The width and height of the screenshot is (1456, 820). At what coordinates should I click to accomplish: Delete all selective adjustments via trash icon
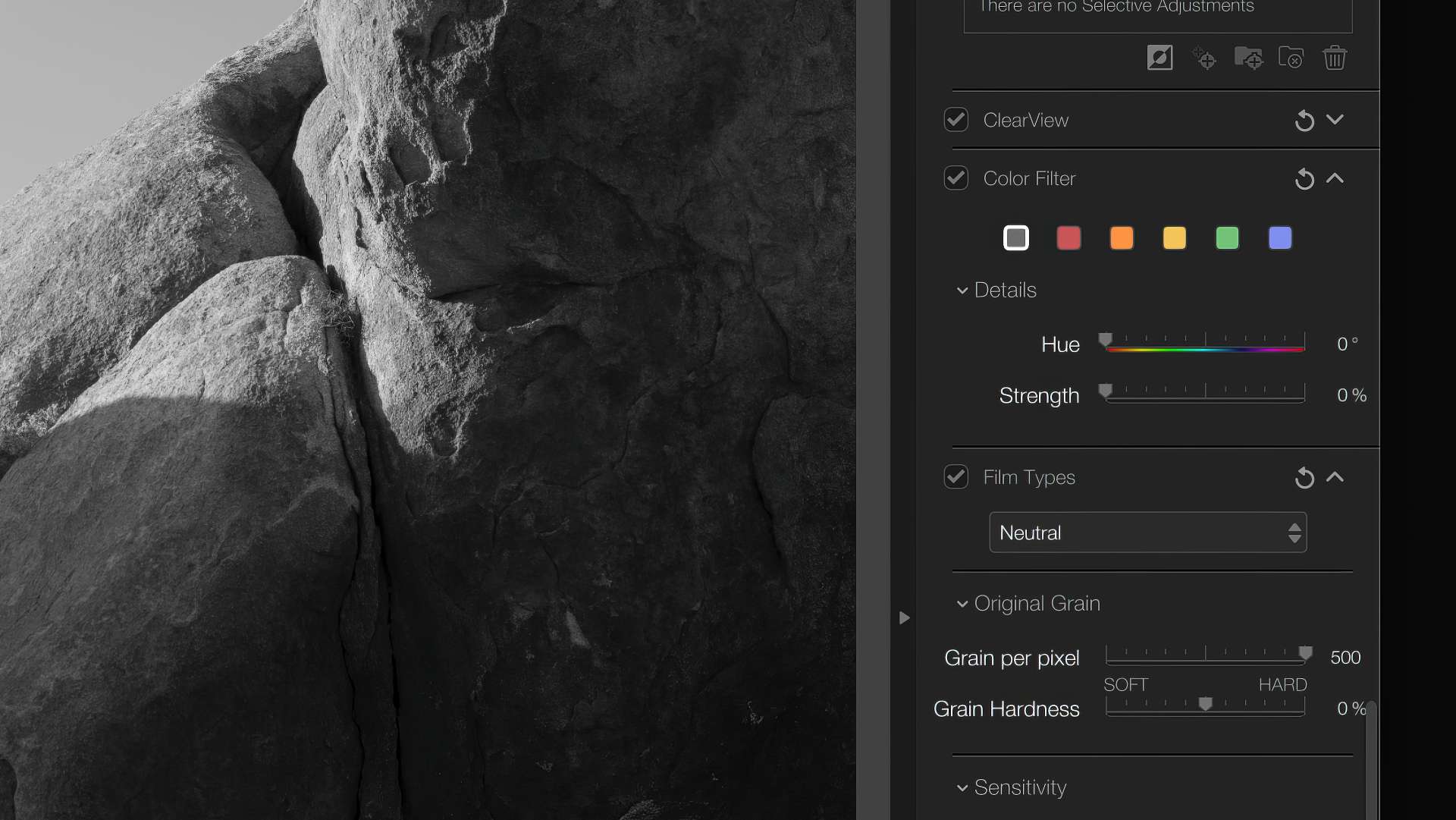1335,58
